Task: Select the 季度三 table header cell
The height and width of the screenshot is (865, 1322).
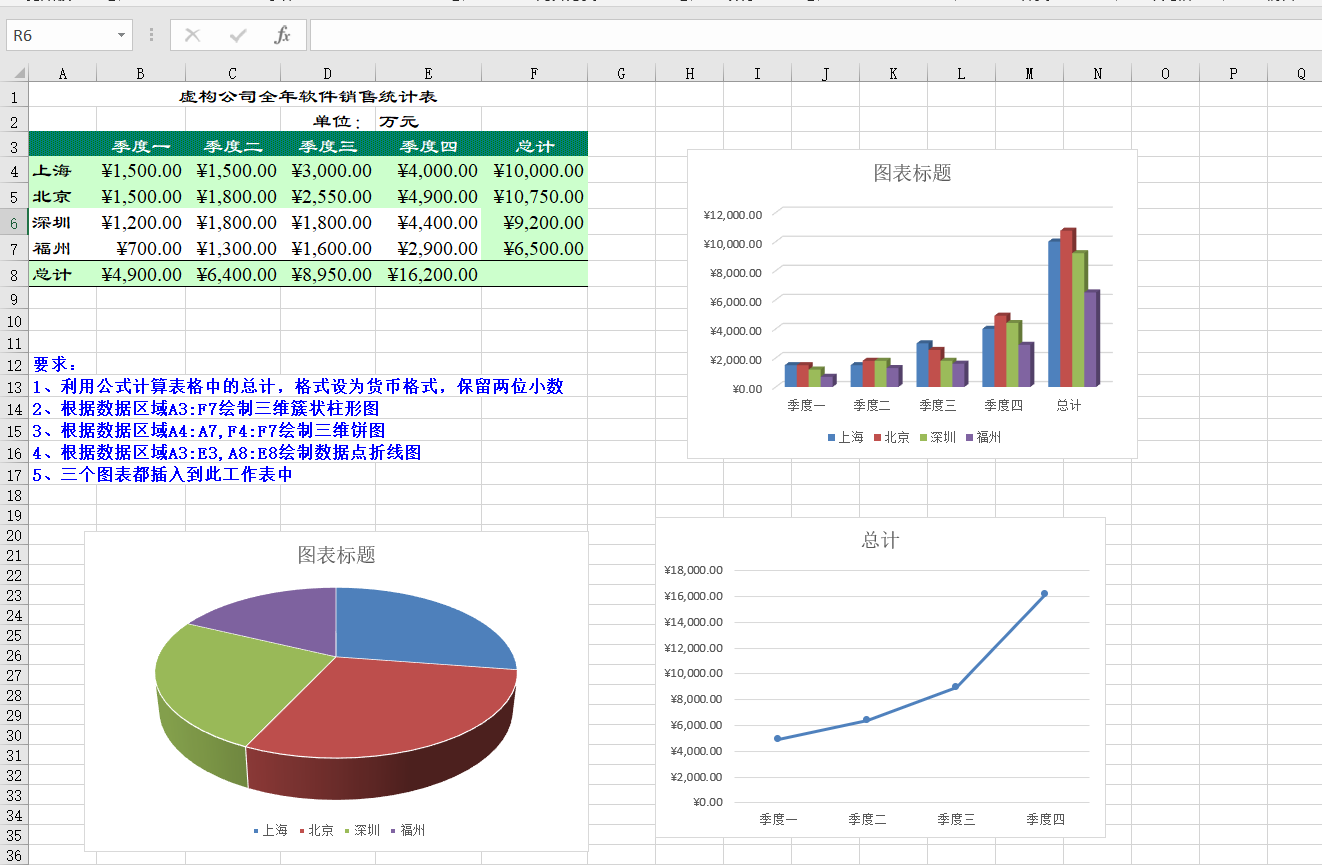Action: (327, 146)
